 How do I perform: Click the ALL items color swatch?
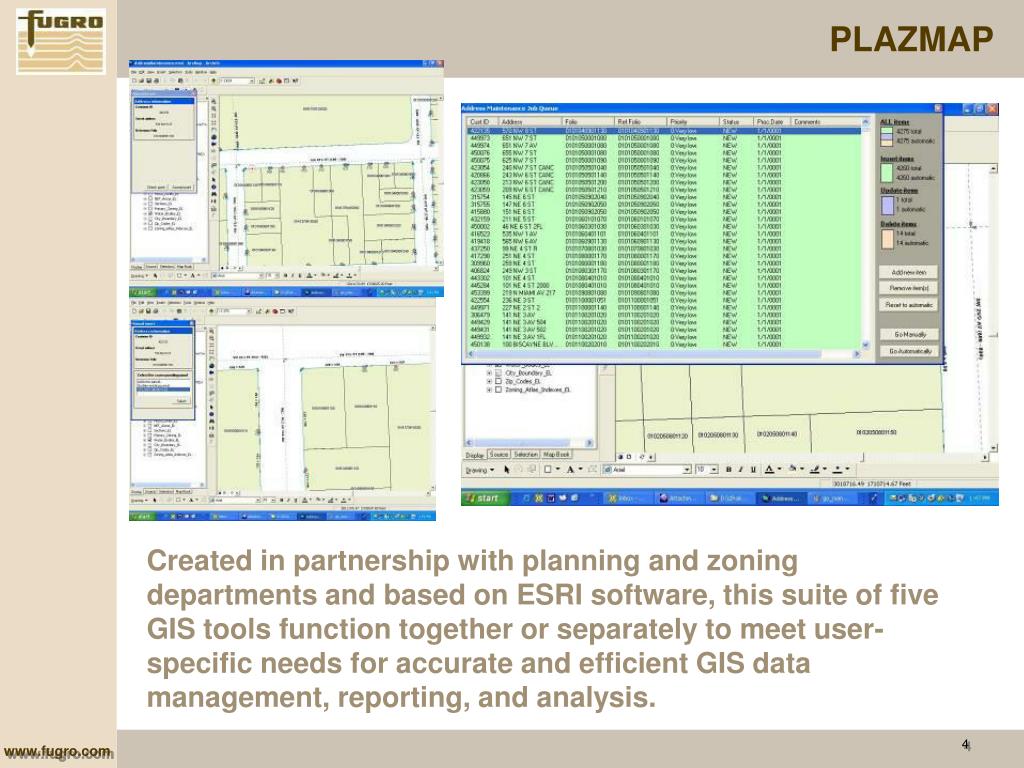887,136
